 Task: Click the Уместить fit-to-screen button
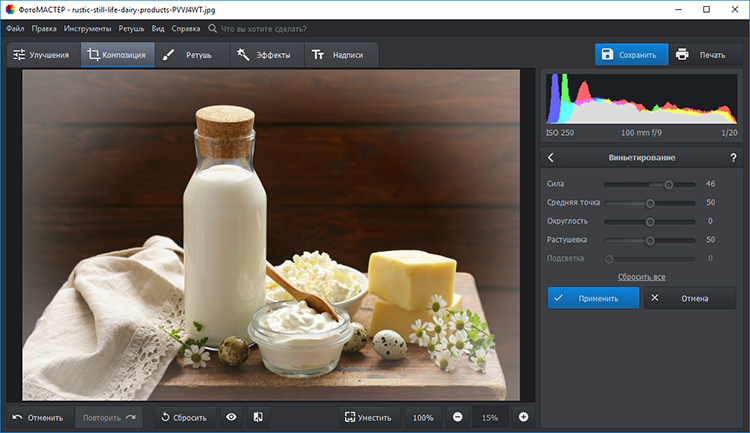point(367,417)
